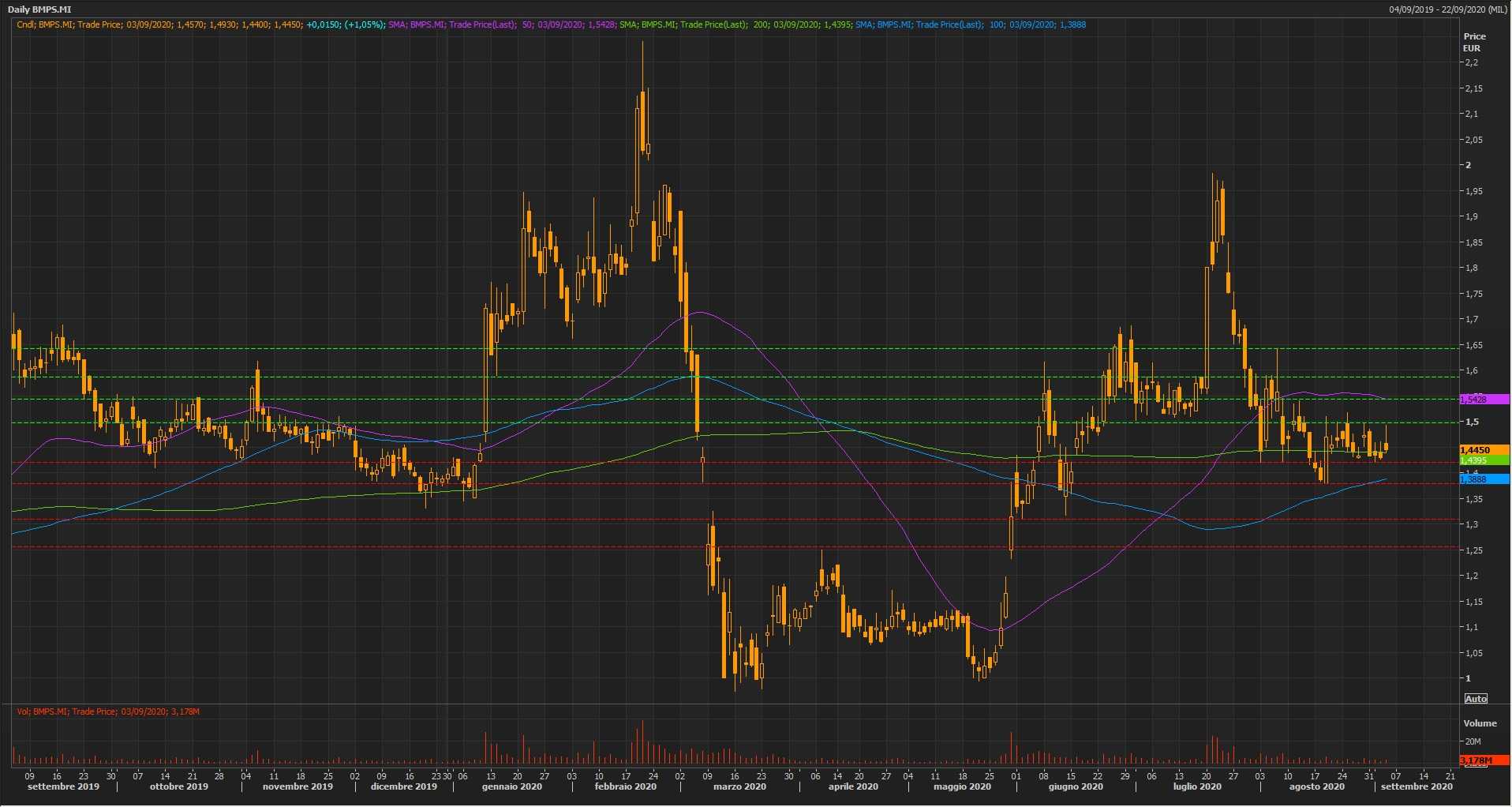Viewport: 1512px width, 807px height.
Task: Click the Auto scale button on price axis
Action: [1476, 699]
